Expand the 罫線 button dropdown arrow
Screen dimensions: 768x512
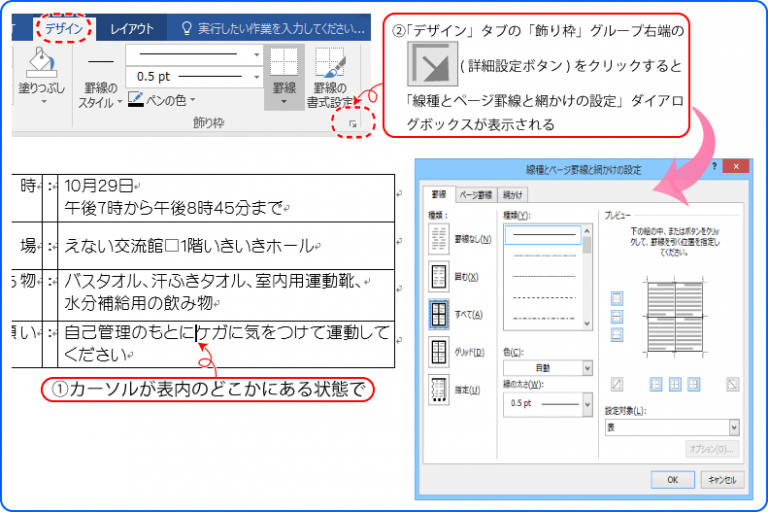[x=284, y=102]
